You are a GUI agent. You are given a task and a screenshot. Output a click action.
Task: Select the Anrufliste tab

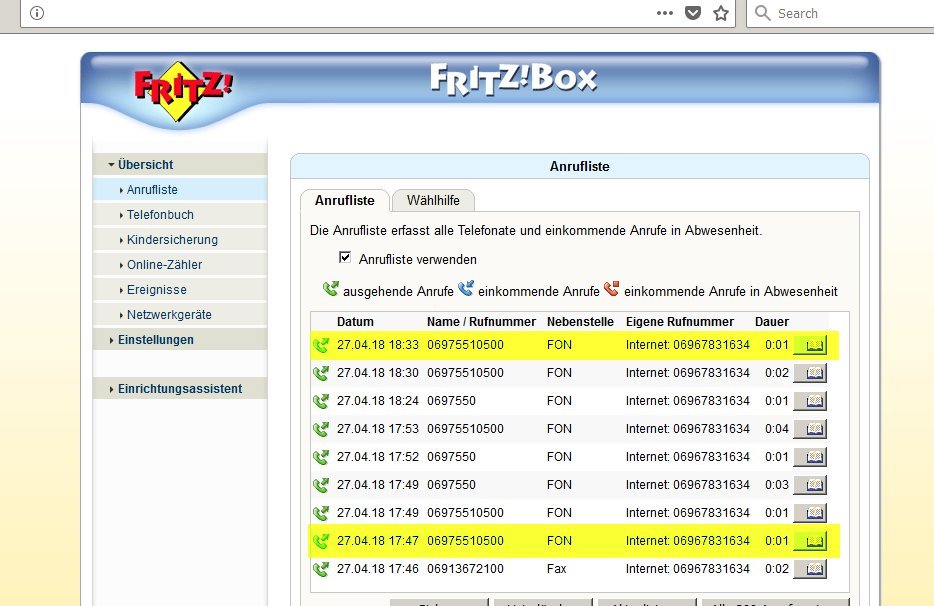[x=345, y=201]
